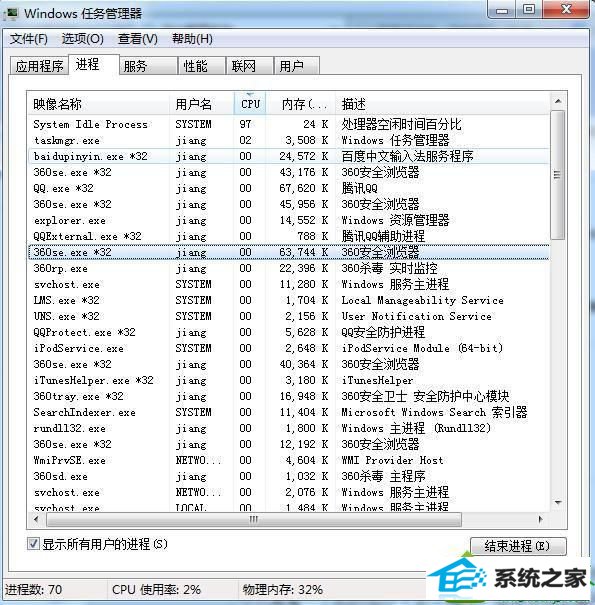The height and width of the screenshot is (605, 595).
Task: Click the 45,956 K memory cell
Action: pos(304,204)
